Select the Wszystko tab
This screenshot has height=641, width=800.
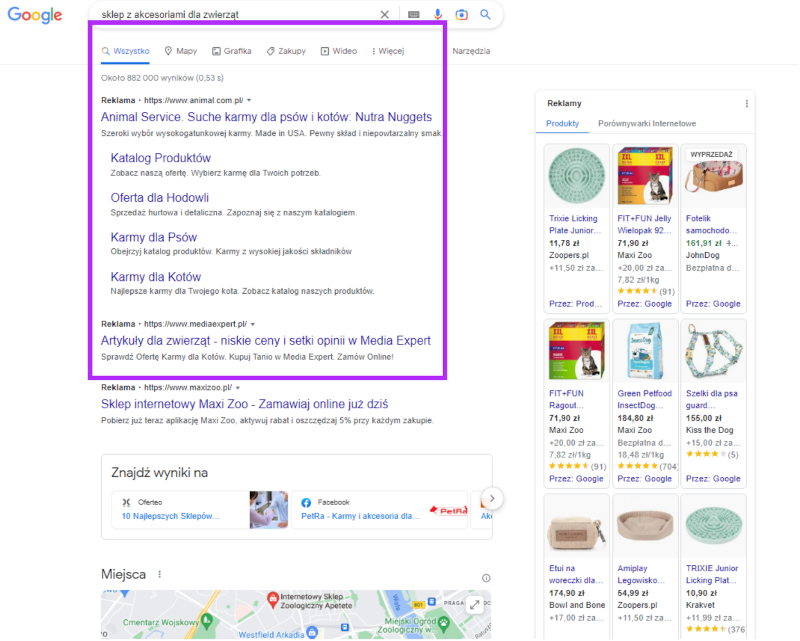click(126, 51)
